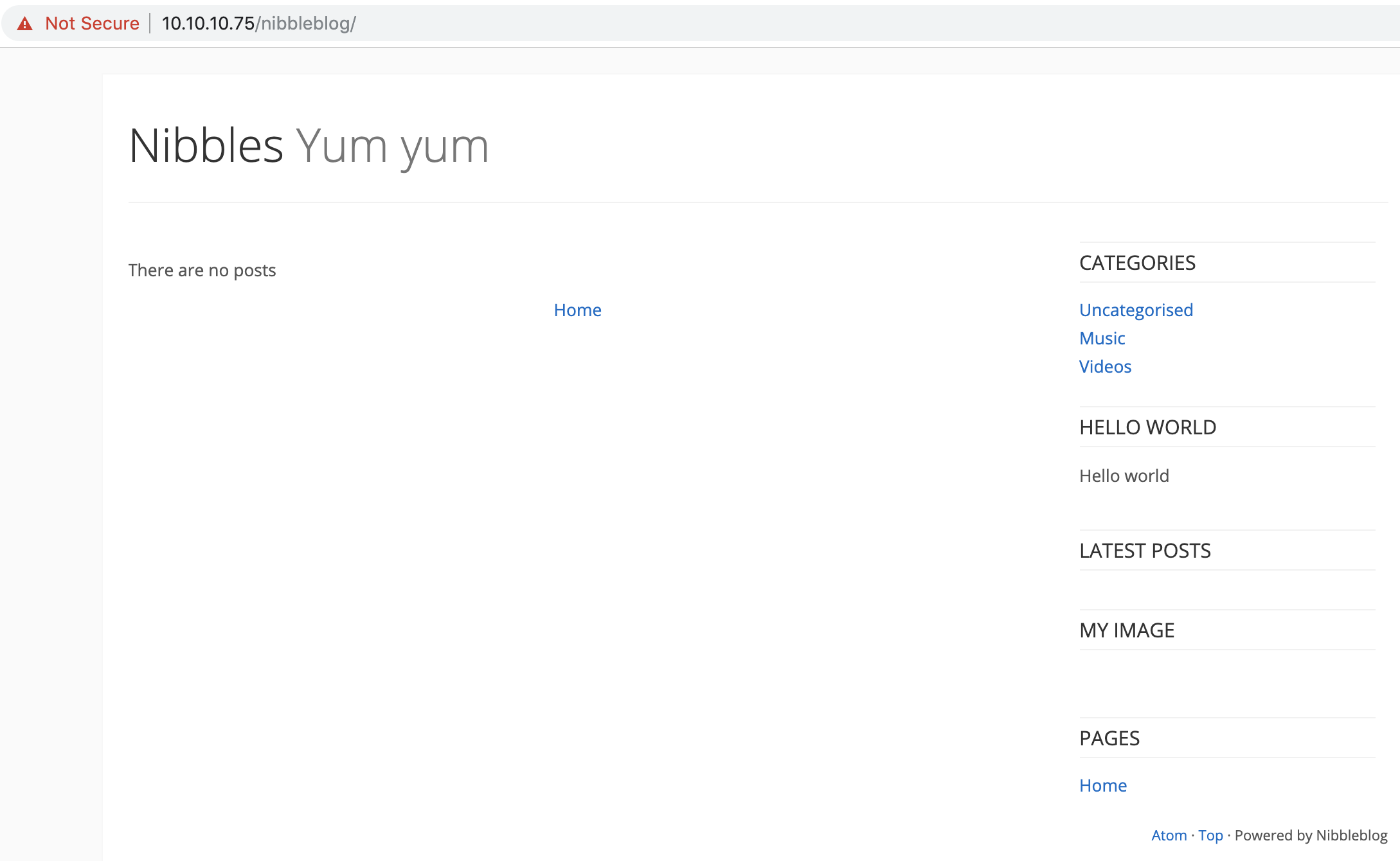Image resolution: width=1400 pixels, height=861 pixels.
Task: Jump to Top via footer link
Action: pyautogui.click(x=1210, y=835)
